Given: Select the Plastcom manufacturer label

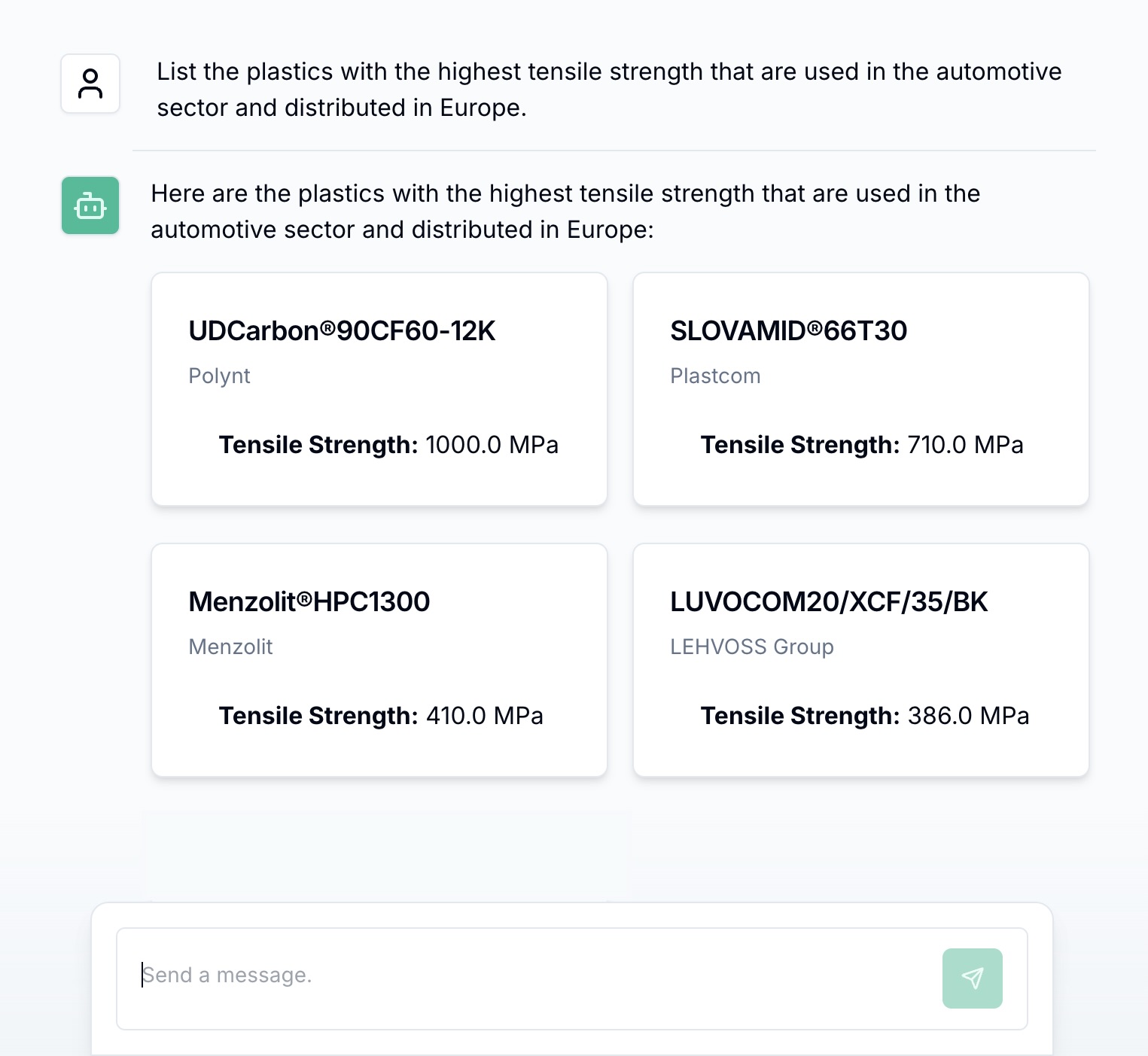Looking at the screenshot, I should (715, 376).
